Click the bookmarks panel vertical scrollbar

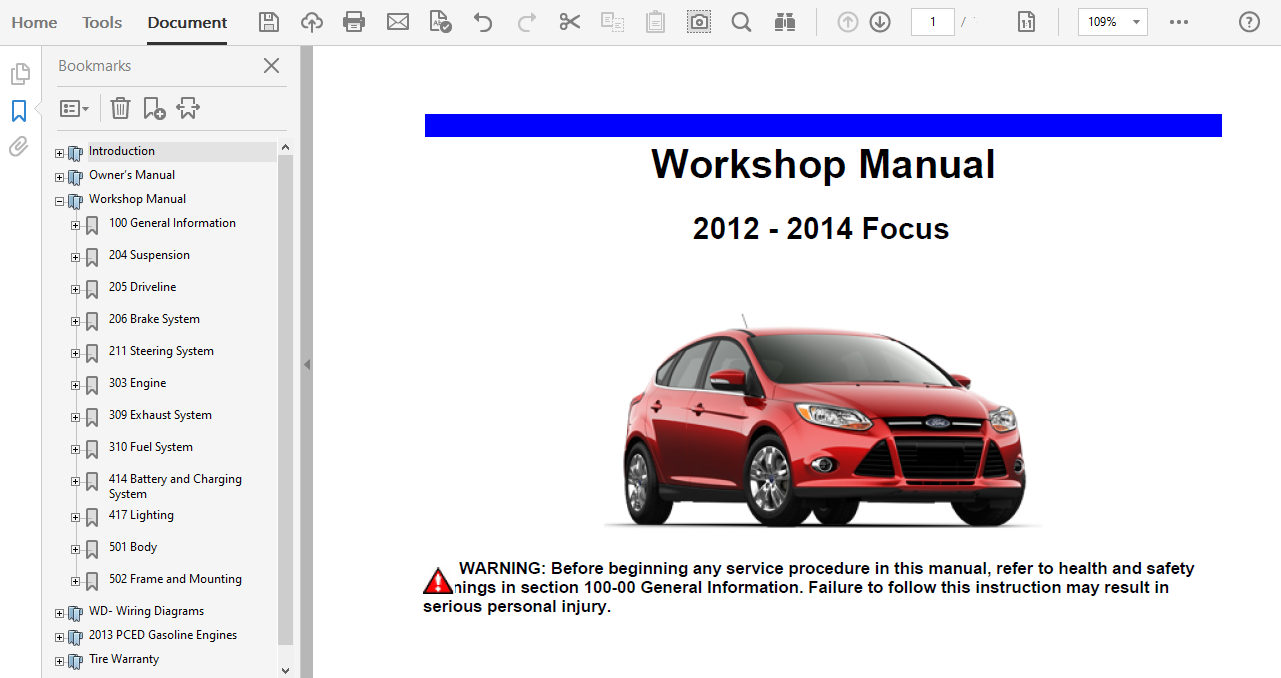(285, 400)
